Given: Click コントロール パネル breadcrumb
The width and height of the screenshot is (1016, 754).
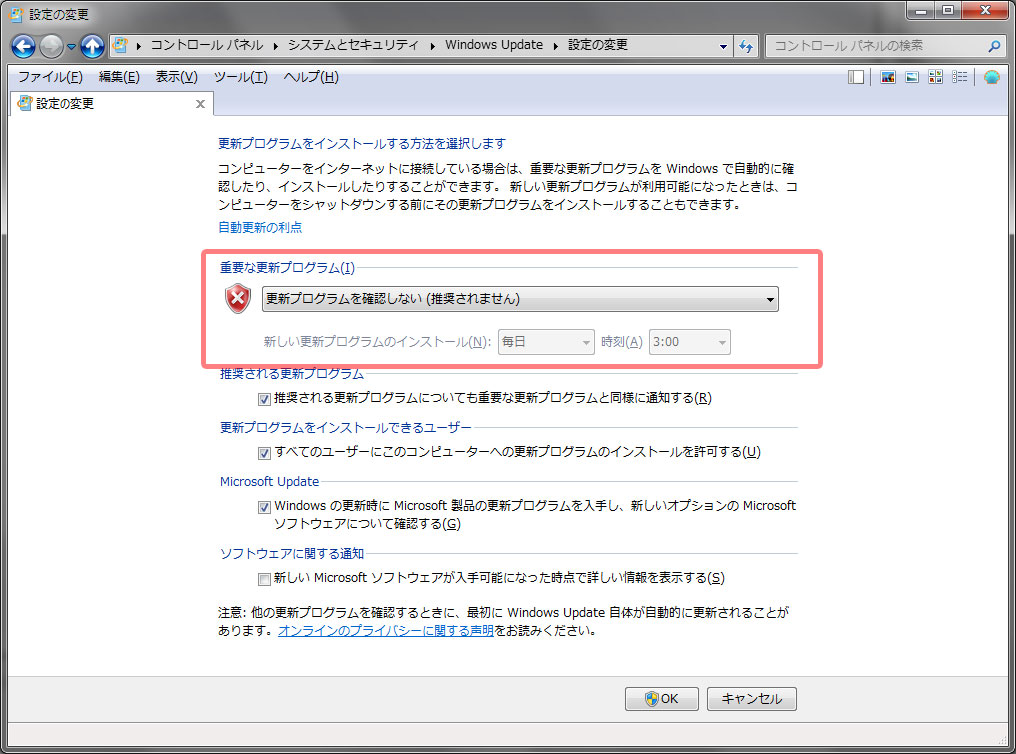Looking at the screenshot, I should (207, 45).
